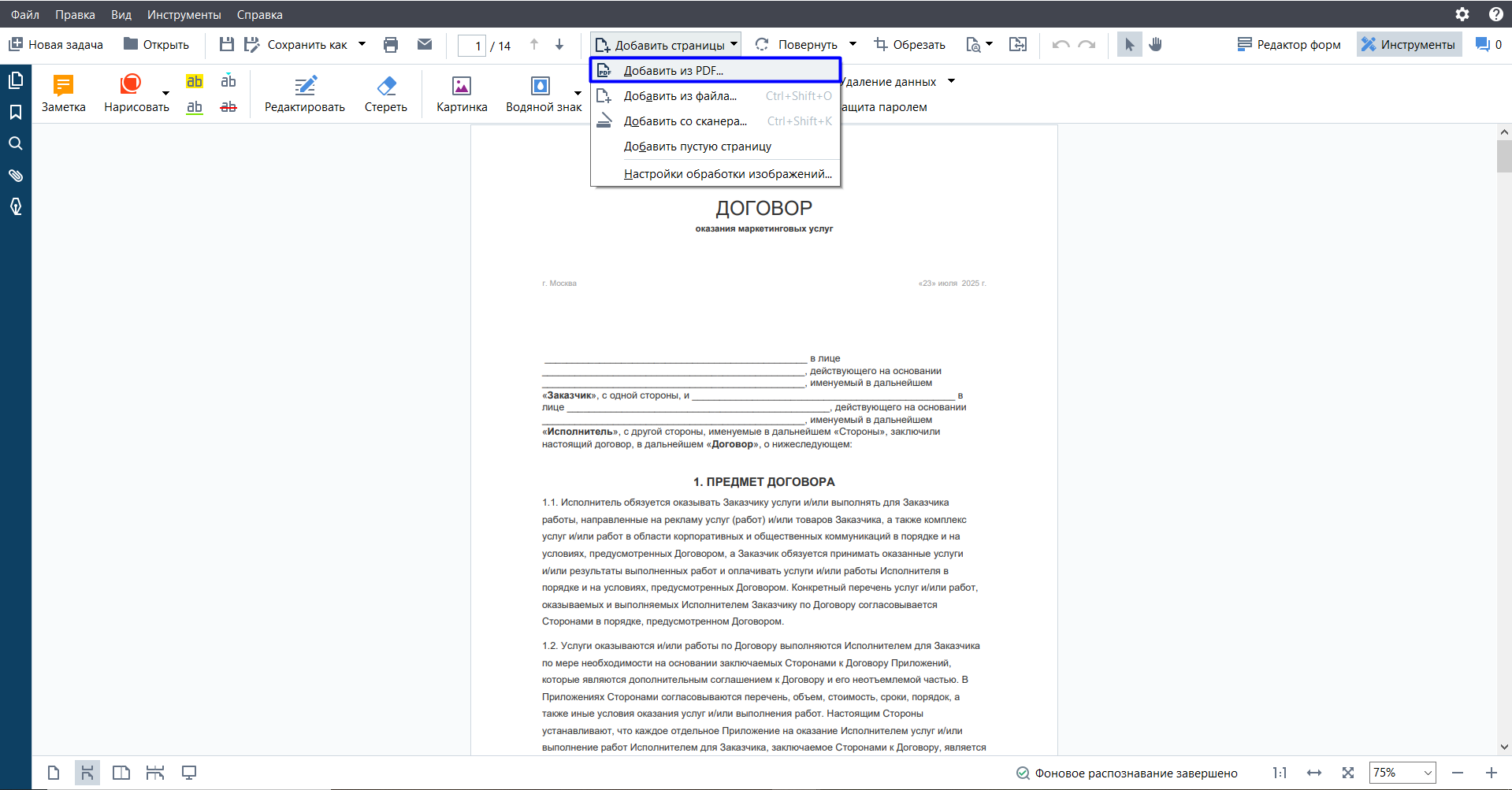The height and width of the screenshot is (790, 1512).
Task: Open the Bookmarks panel in the sidebar
Action: 16,112
